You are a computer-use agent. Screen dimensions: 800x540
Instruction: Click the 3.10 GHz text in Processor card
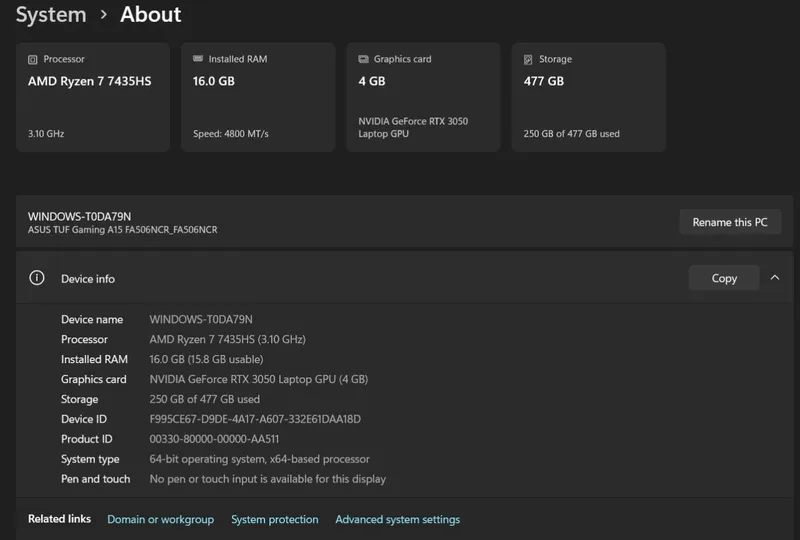click(46, 134)
